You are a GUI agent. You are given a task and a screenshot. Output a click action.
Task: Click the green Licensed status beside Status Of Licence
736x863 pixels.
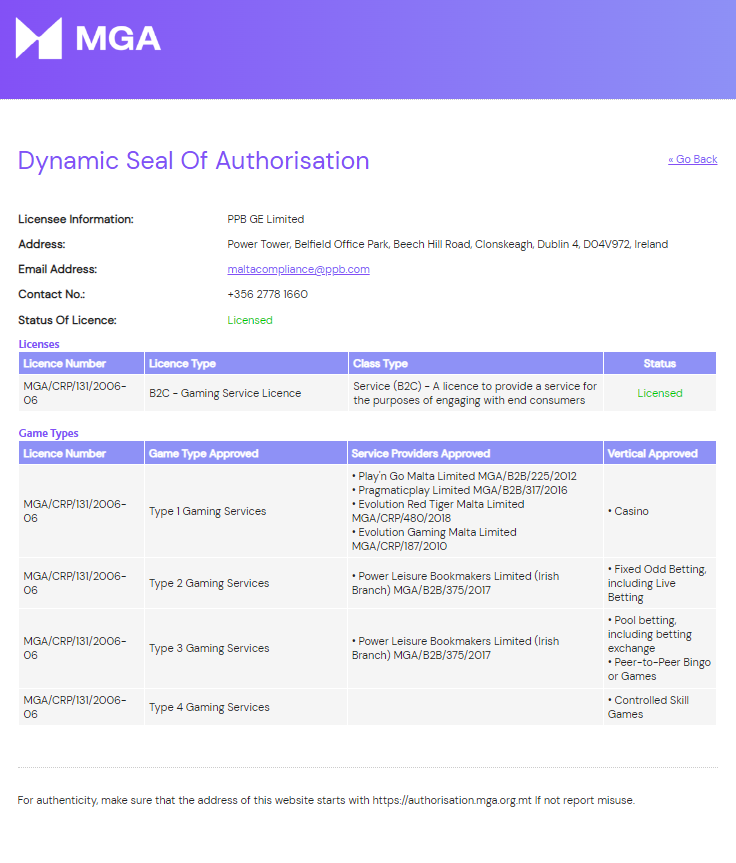click(250, 320)
